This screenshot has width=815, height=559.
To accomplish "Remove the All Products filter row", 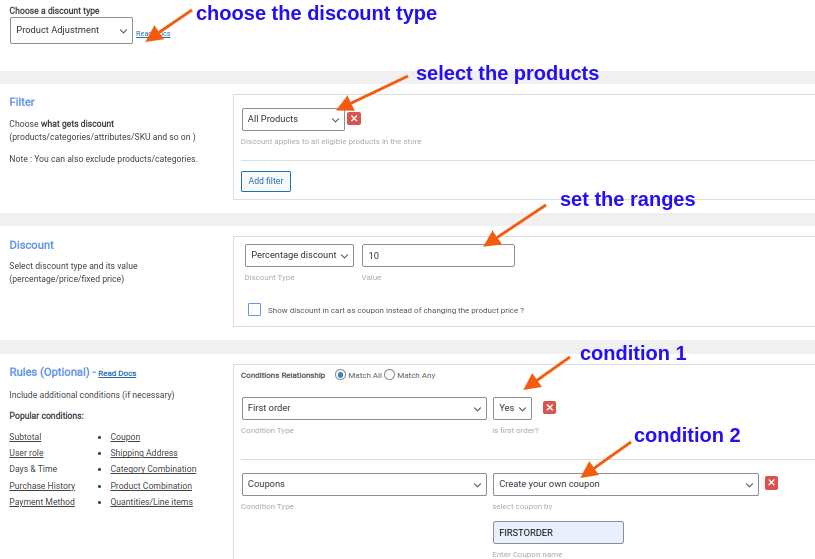I will 354,119.
